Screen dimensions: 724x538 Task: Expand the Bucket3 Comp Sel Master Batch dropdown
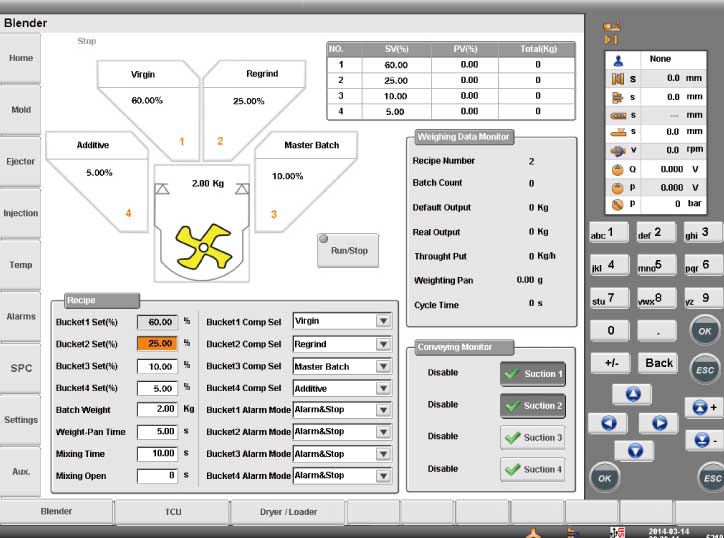[382, 366]
